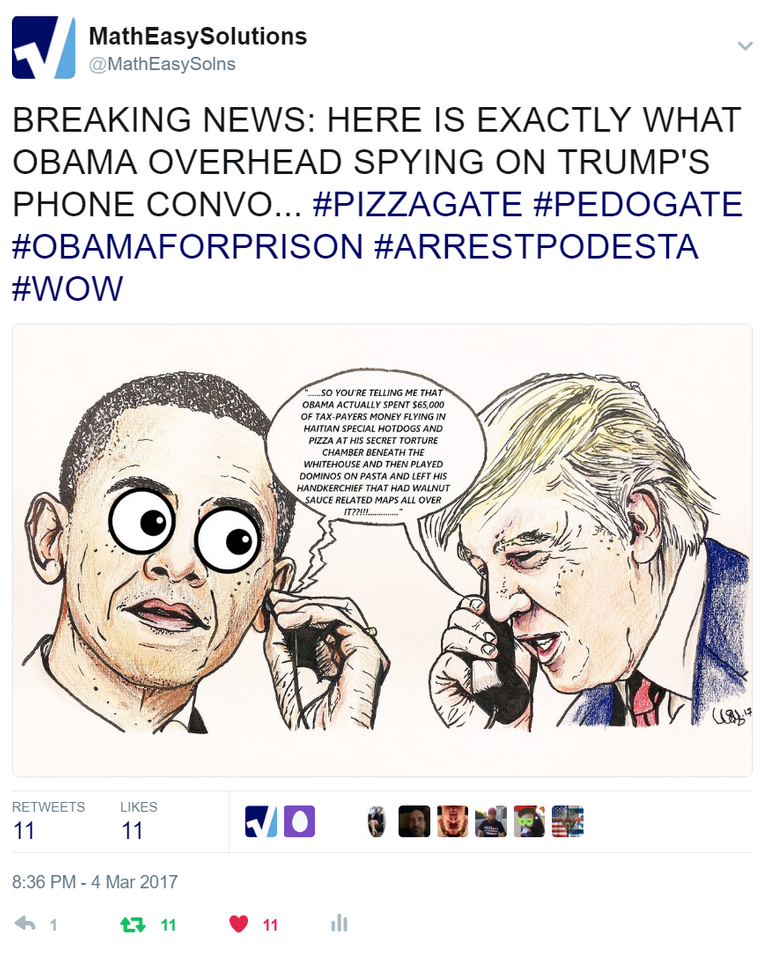
Task: Open the #ARRESTPODESTA hashtag
Action: [x=536, y=246]
